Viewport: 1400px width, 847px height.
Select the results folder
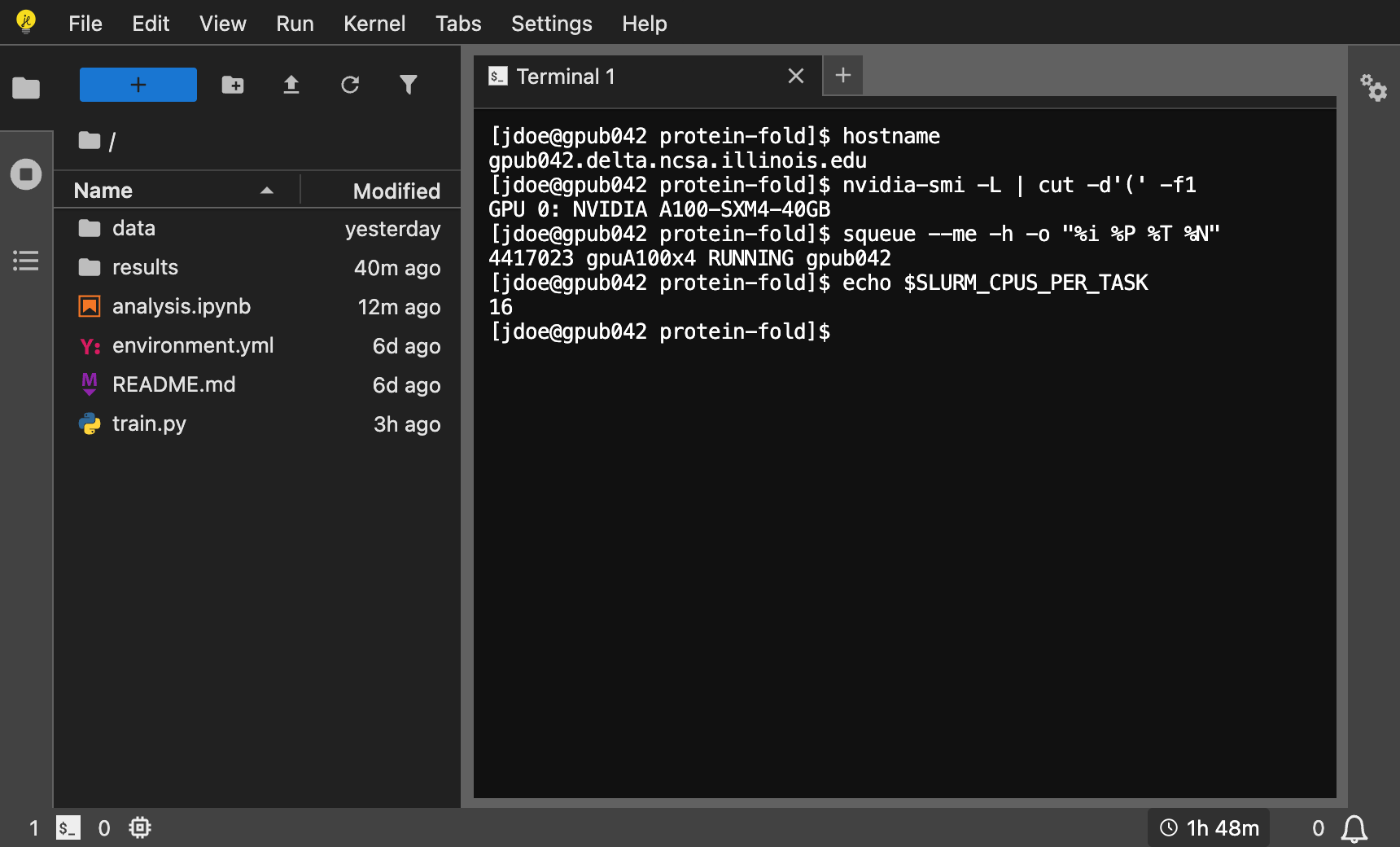[257, 268]
